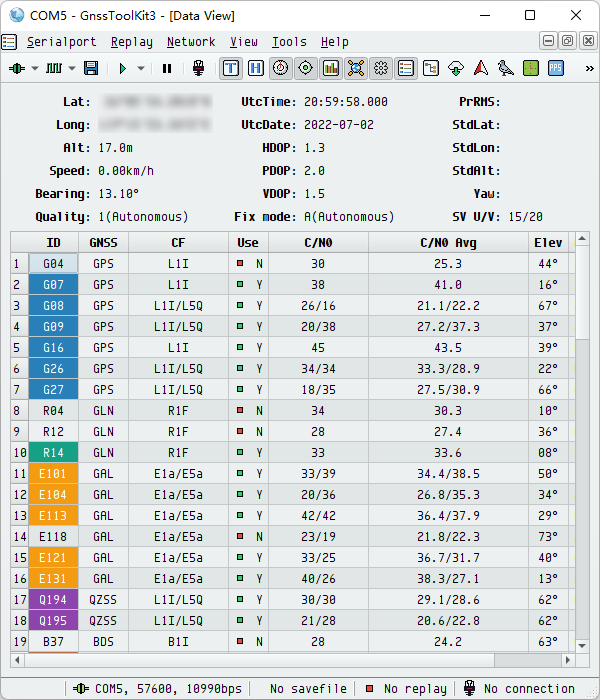This screenshot has height=700, width=600.
Task: Click the No connection status entry
Action: point(519,688)
